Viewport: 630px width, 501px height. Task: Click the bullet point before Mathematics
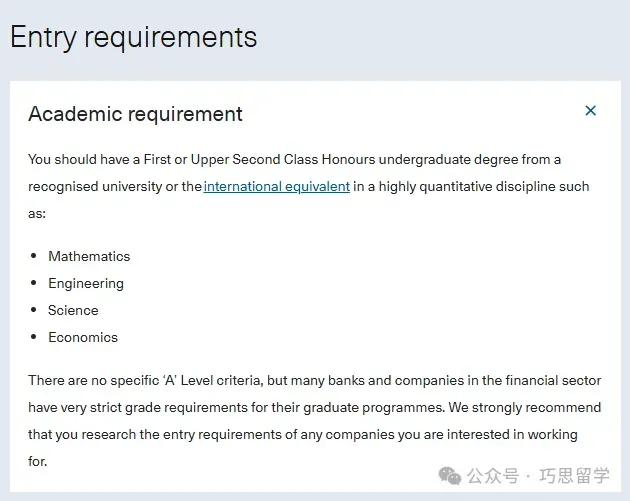tap(33, 257)
